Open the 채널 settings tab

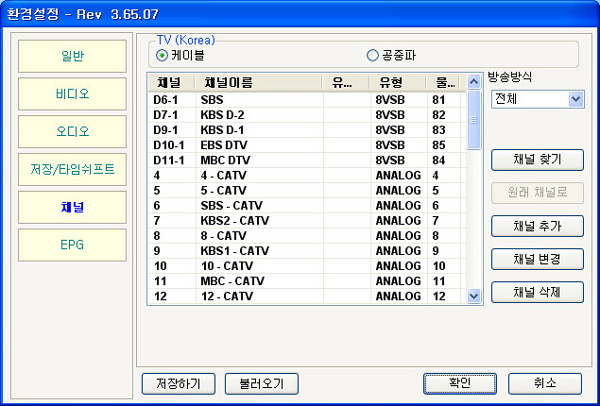72,207
